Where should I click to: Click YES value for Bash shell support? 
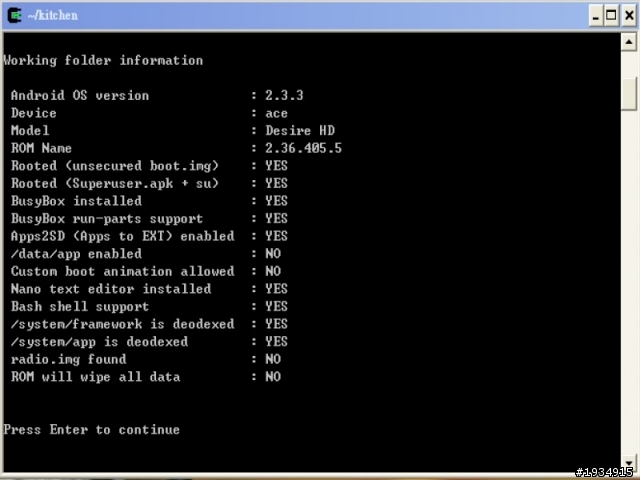(276, 306)
